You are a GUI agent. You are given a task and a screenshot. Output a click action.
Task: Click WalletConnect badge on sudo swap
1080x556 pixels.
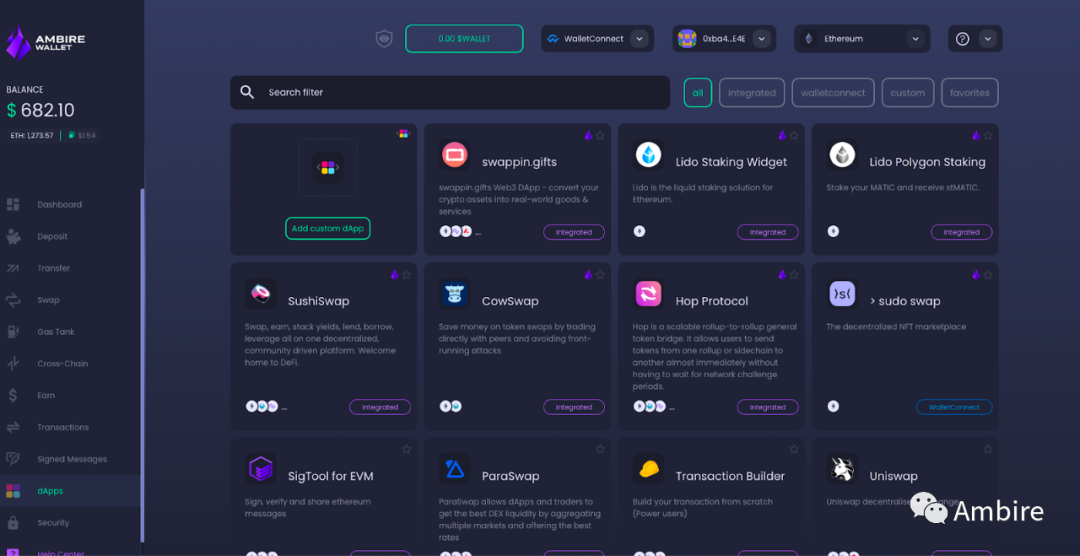click(954, 407)
